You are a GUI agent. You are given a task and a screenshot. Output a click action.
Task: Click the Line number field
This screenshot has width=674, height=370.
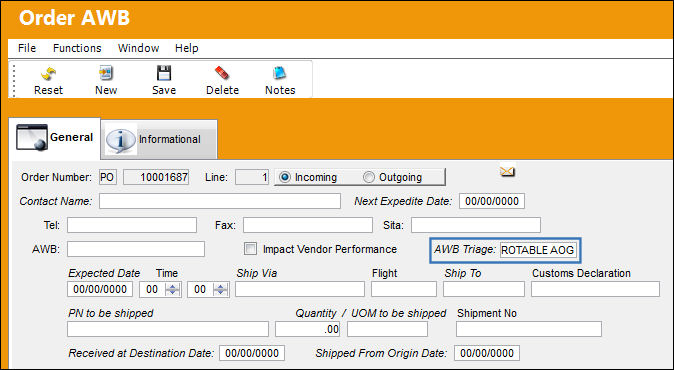pos(252,177)
